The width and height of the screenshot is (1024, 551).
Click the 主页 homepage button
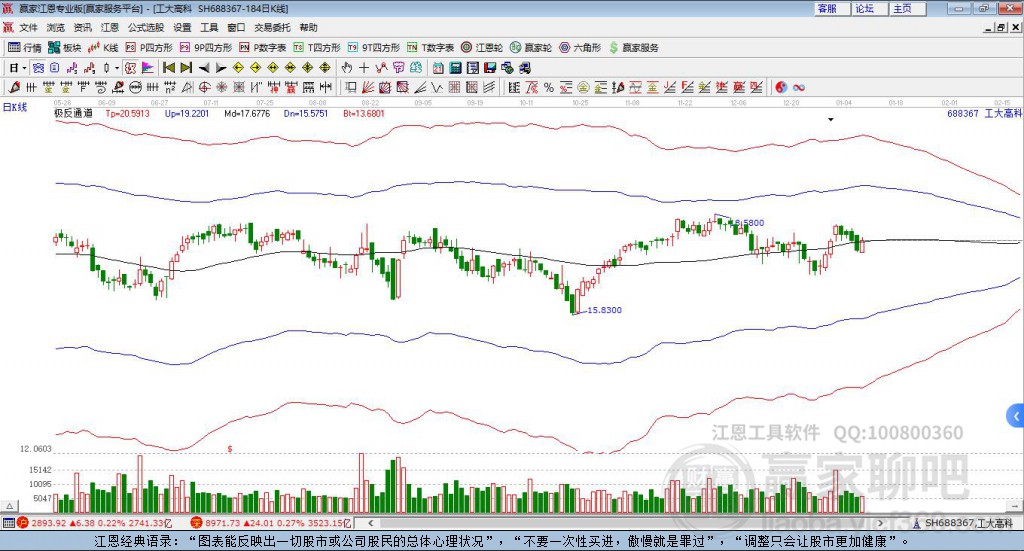click(x=902, y=8)
